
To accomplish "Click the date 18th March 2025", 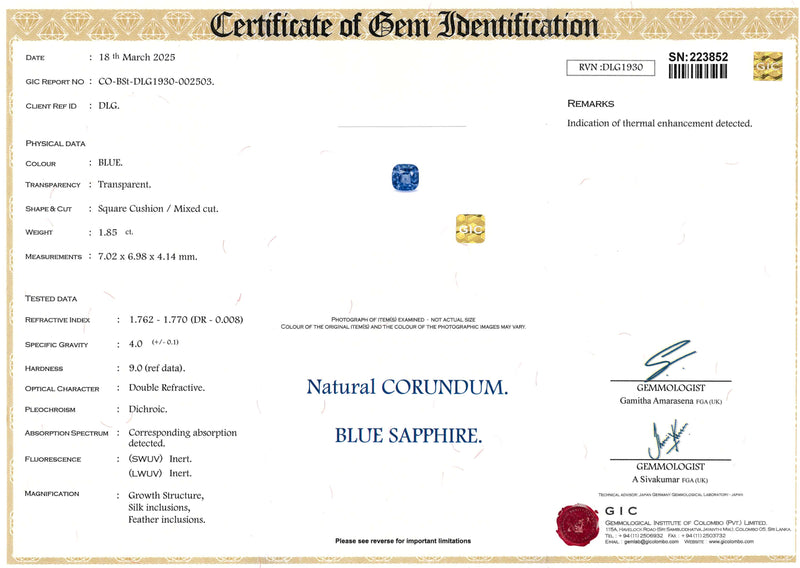I will (x=137, y=57).
